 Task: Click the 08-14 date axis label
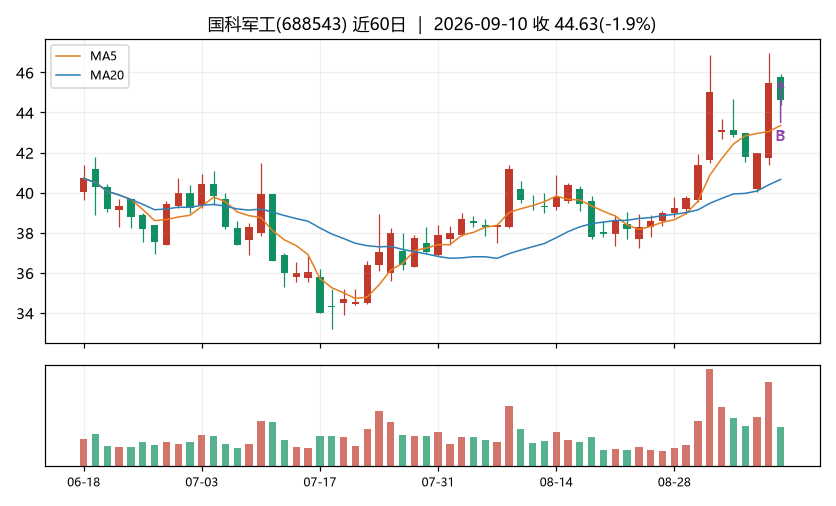pyautogui.click(x=556, y=483)
